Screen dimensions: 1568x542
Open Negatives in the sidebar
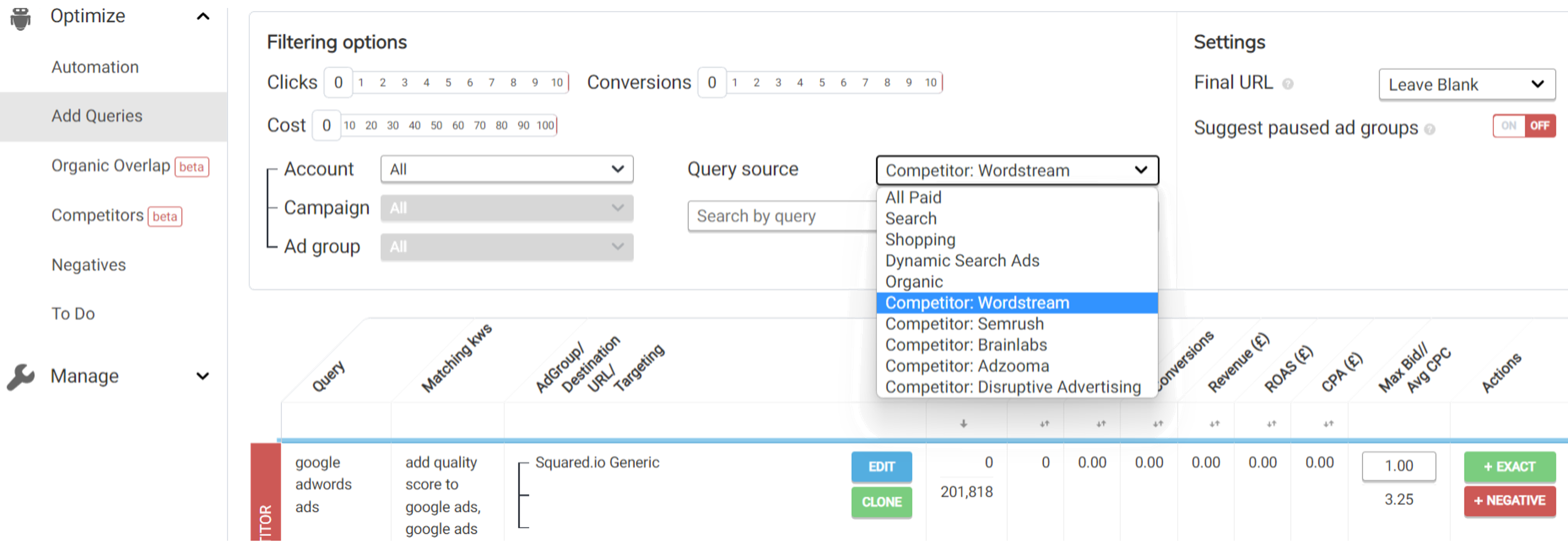pos(88,265)
